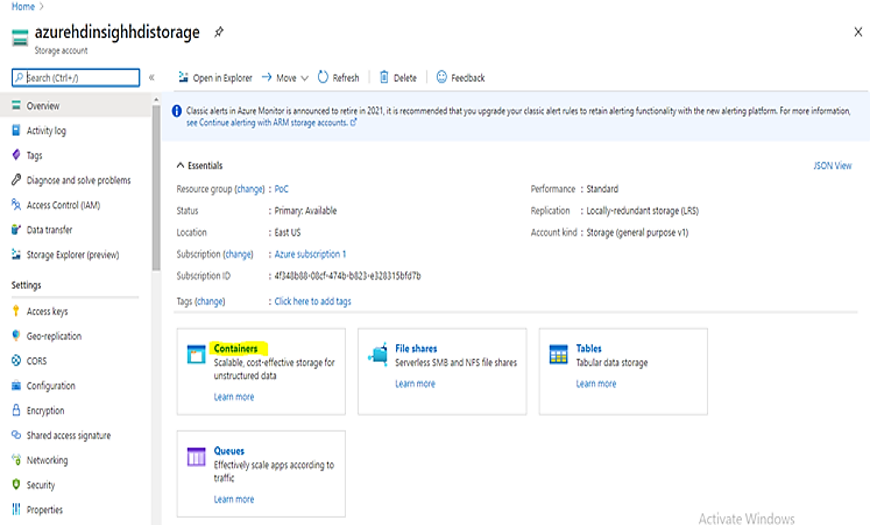
Task: Click the Locally-redundant storage (LRS) value
Action: [x=643, y=210]
